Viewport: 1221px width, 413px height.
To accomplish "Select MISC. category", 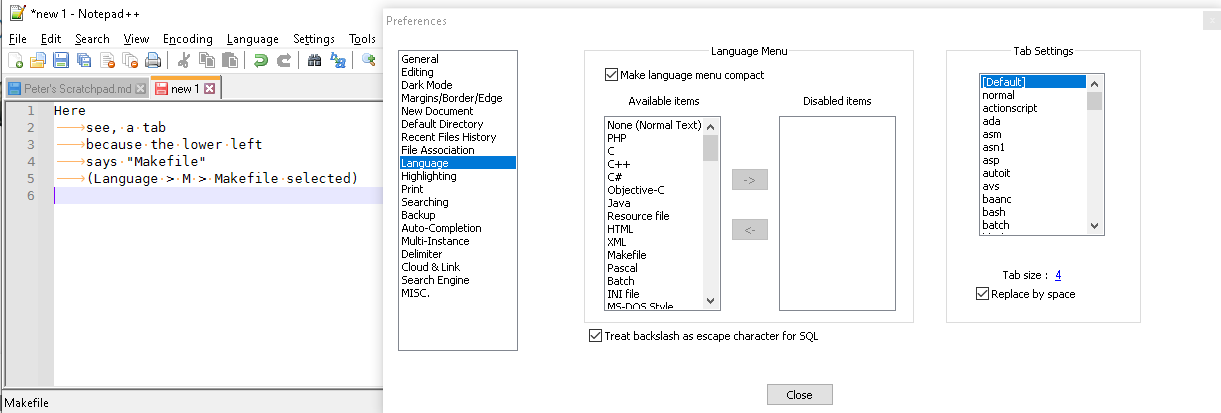I will (457, 294).
